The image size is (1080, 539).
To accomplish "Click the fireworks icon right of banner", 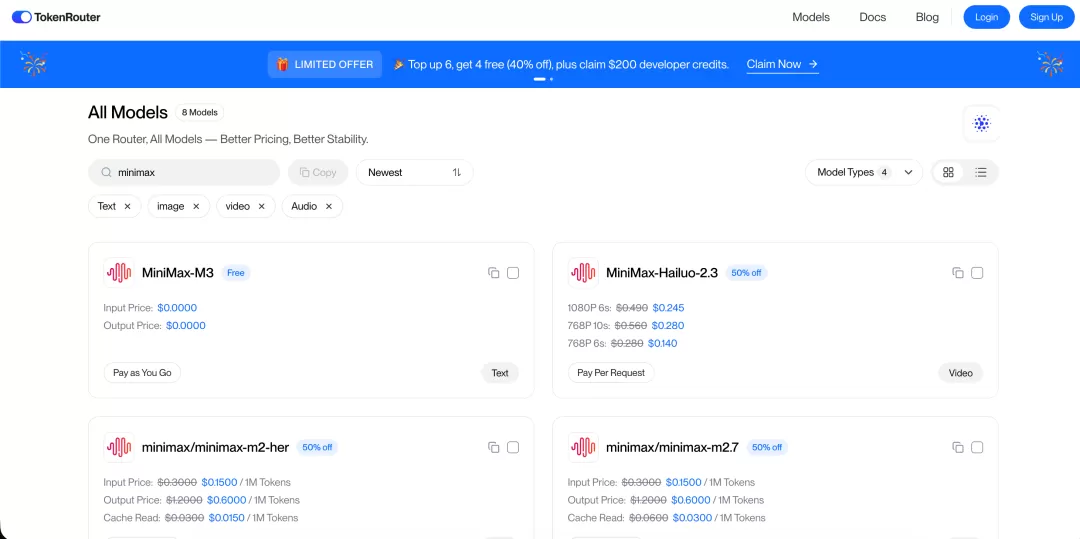I will [x=1051, y=64].
